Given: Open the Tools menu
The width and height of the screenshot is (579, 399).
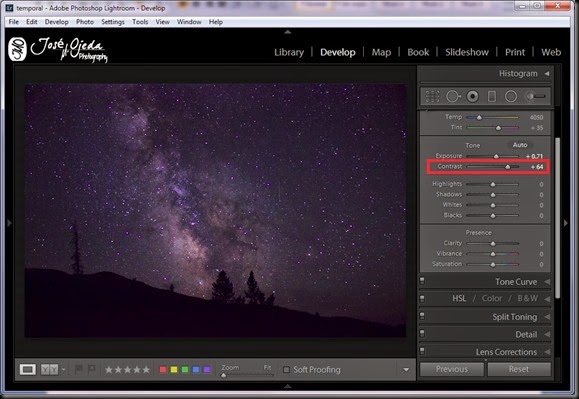Looking at the screenshot, I should click(x=140, y=22).
